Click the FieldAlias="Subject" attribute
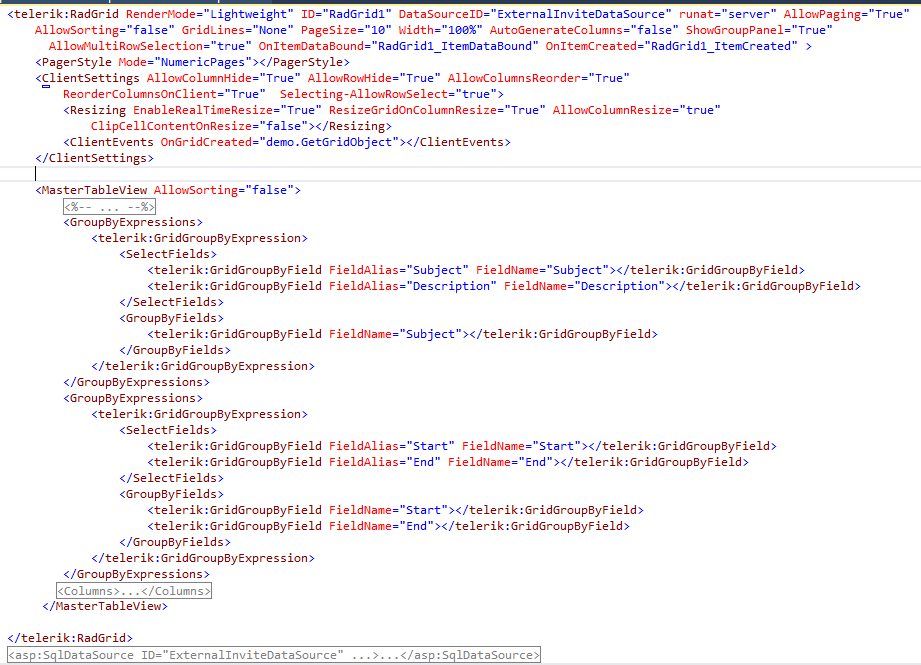 pos(398,270)
